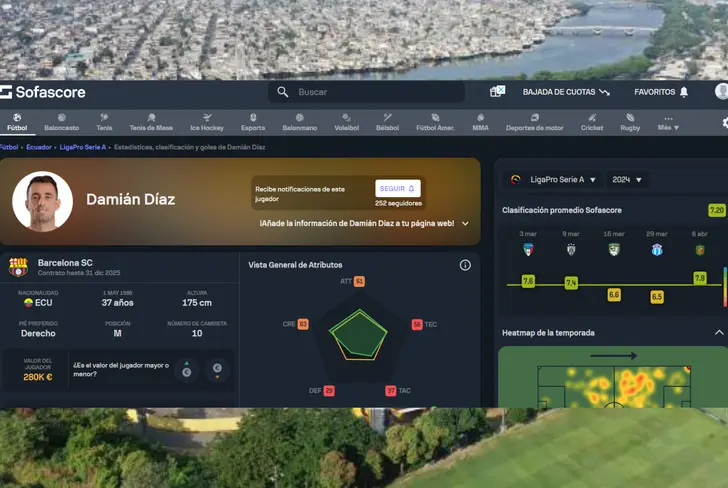Collapse the Heatmap de la temporada section

[x=718, y=332]
